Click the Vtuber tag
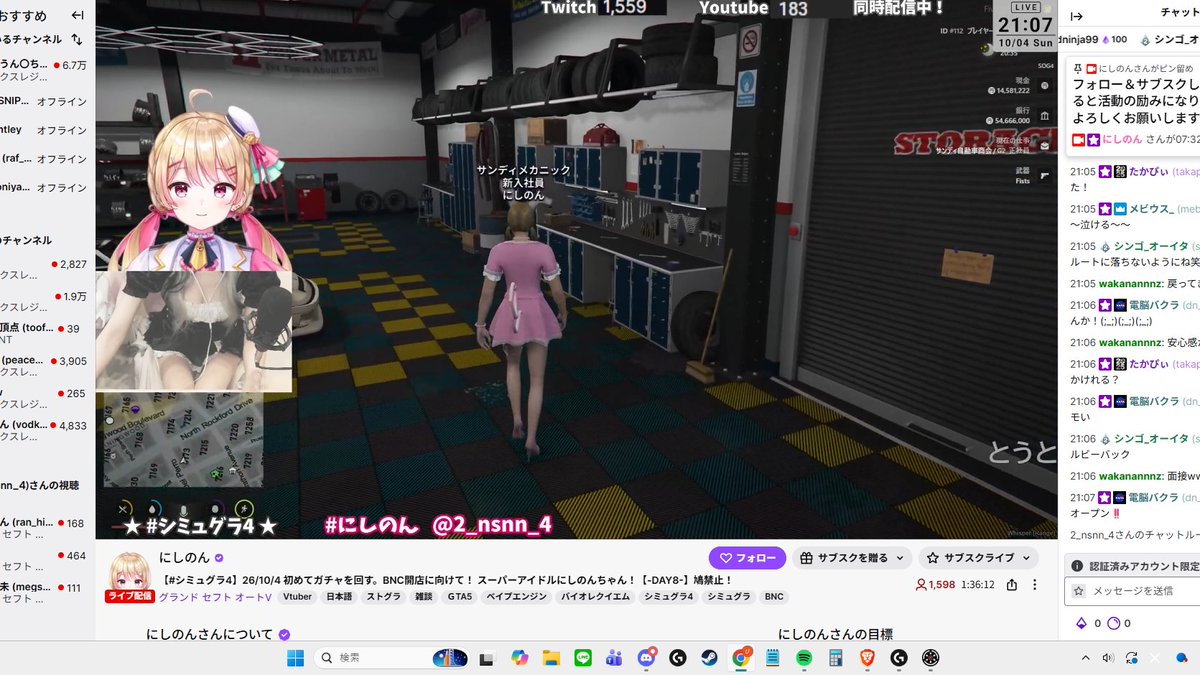The image size is (1200, 675). (297, 597)
